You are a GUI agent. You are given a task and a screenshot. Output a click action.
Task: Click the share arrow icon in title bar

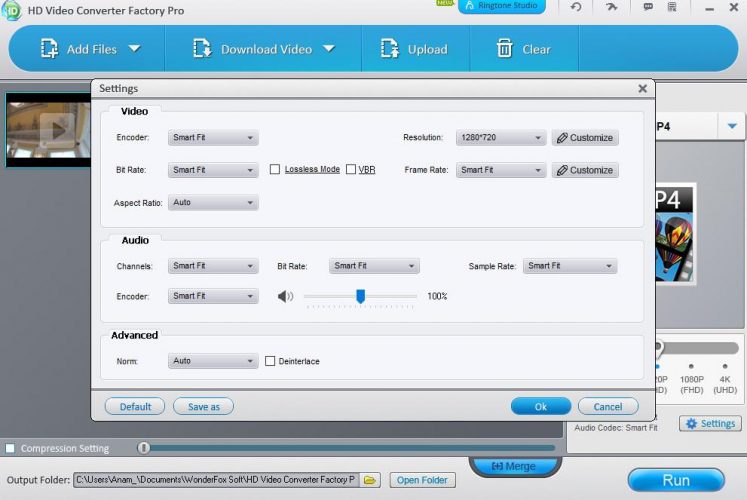point(612,7)
